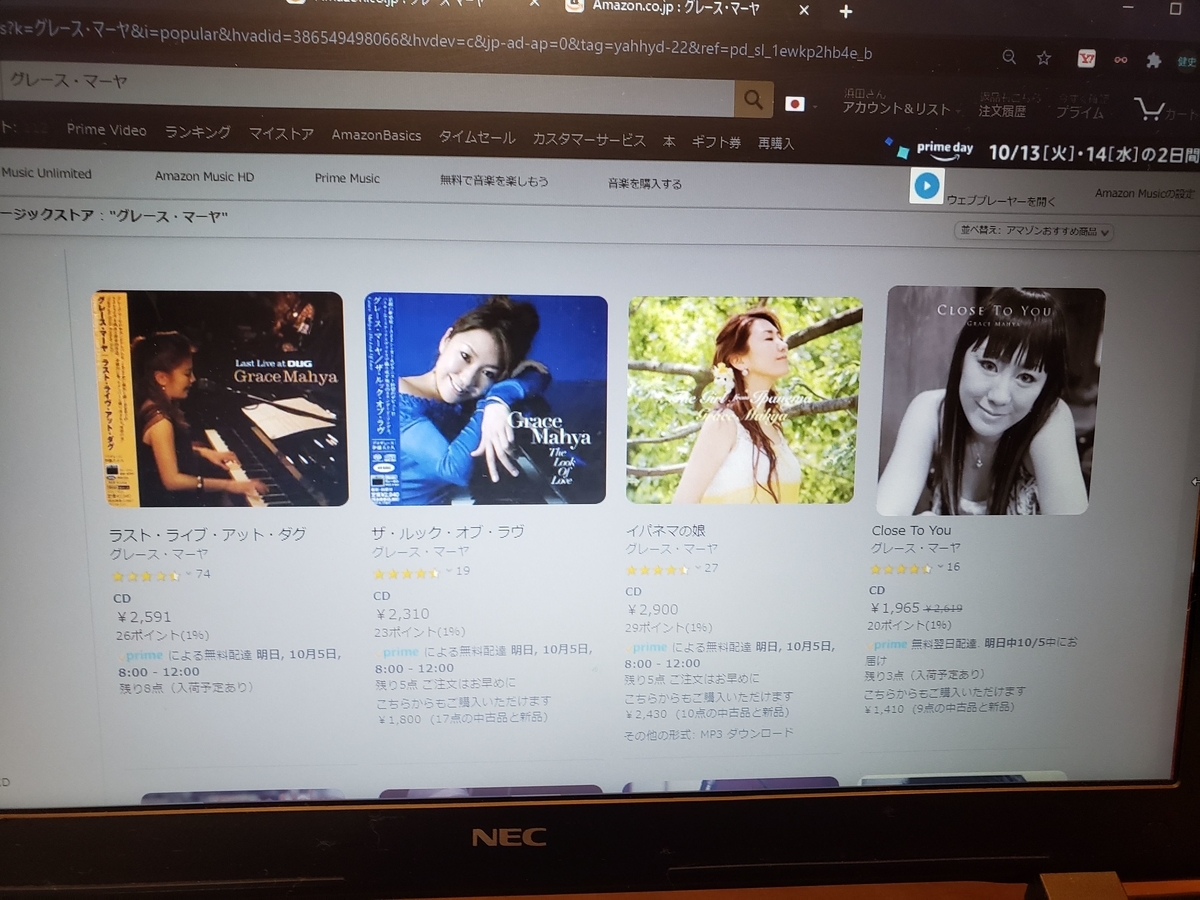1200x900 pixels.
Task: Select the Music Unlimited tab
Action: 47,173
